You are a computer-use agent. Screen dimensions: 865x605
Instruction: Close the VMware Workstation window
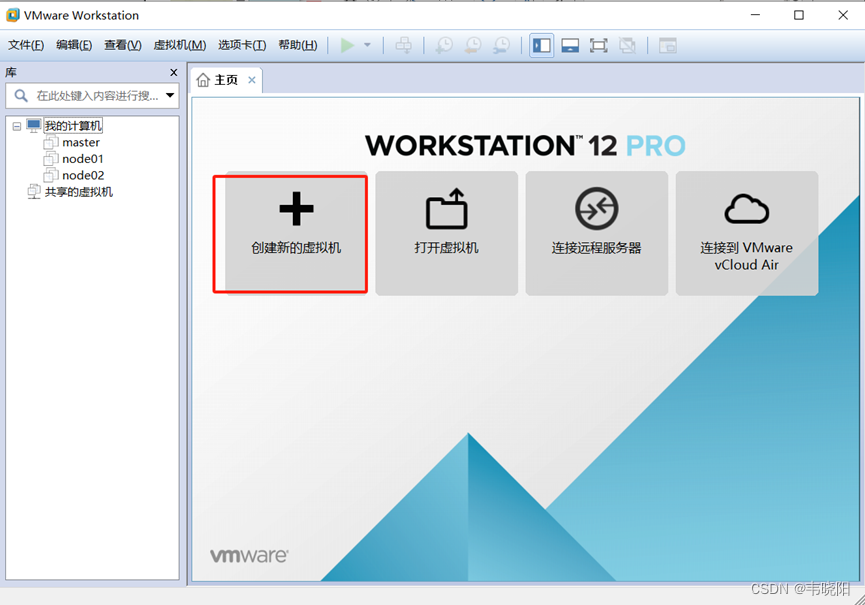point(843,15)
